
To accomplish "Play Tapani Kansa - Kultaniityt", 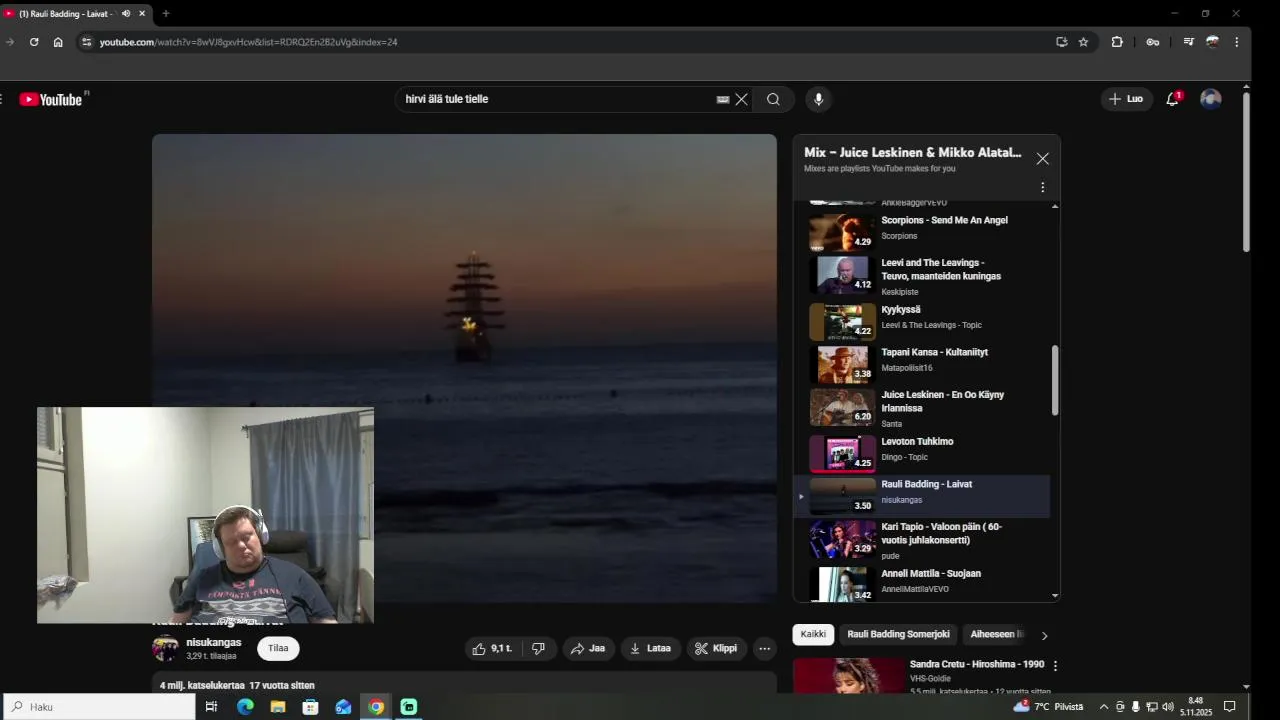I will [921, 362].
